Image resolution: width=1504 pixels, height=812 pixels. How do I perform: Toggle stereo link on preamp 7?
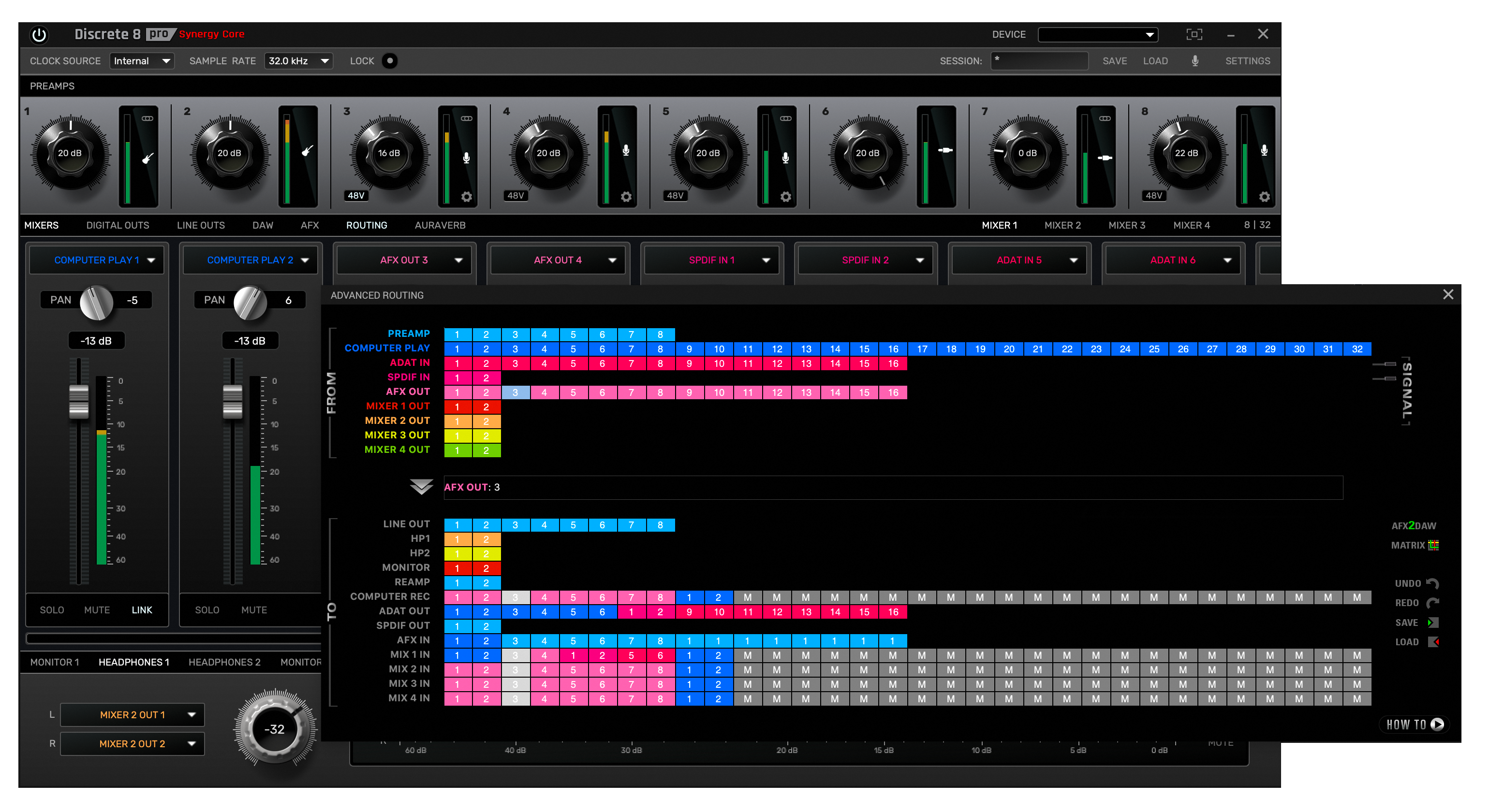point(1105,118)
